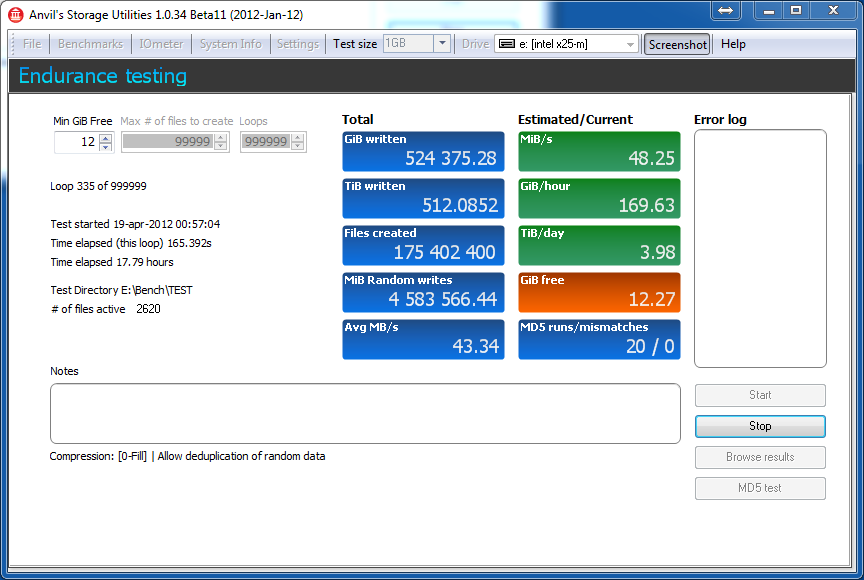Click the drive icon in the Drive selector
The height and width of the screenshot is (580, 864).
(x=507, y=44)
